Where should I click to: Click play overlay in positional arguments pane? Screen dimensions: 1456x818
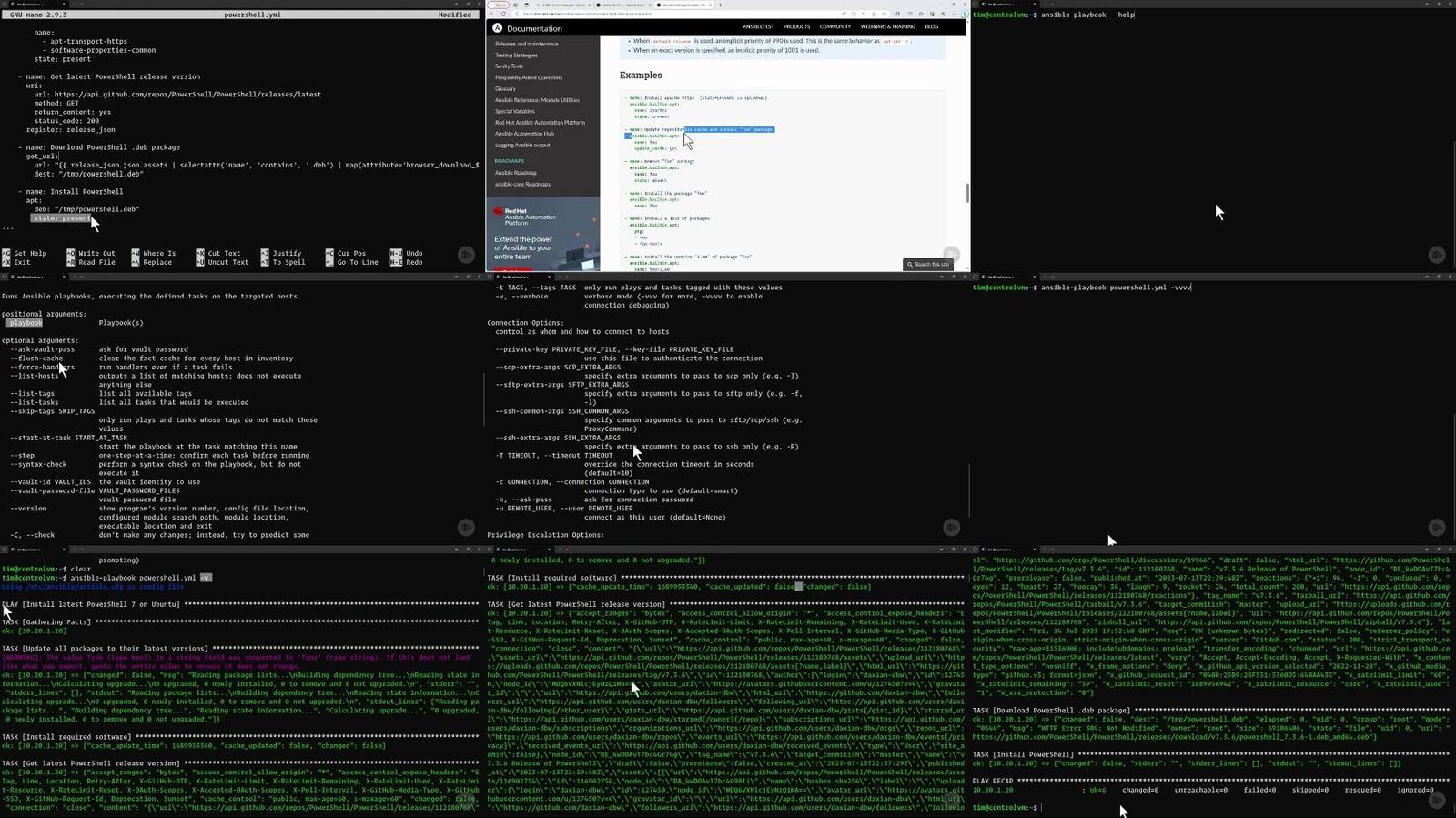(x=466, y=527)
